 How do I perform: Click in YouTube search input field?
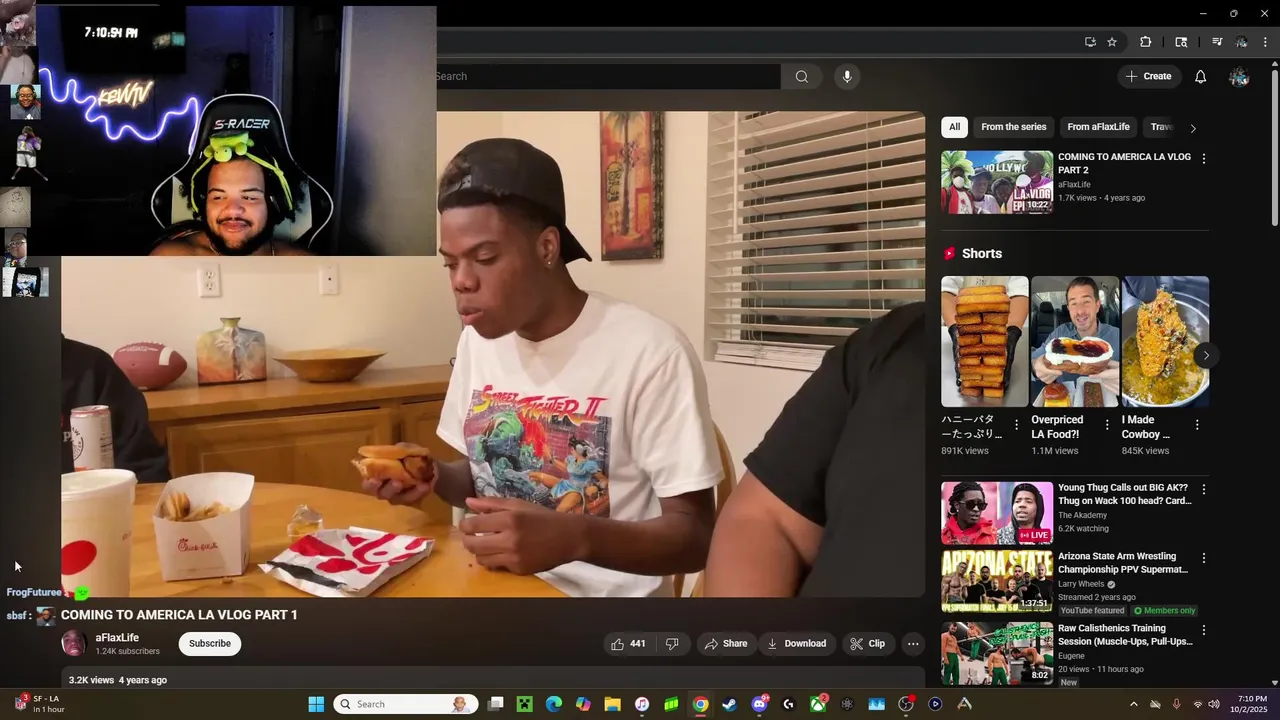[607, 76]
